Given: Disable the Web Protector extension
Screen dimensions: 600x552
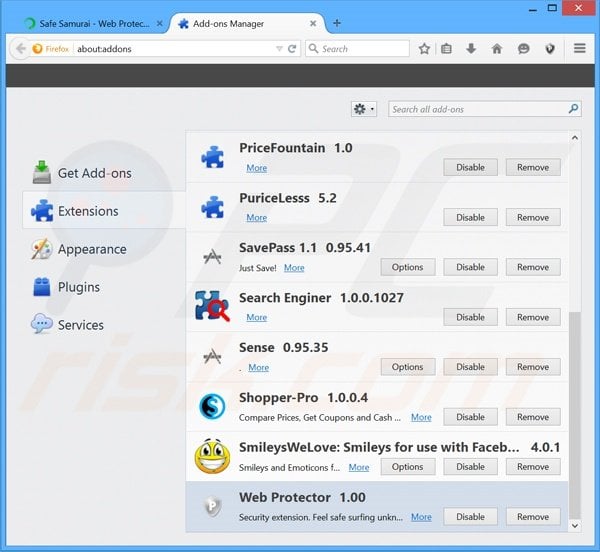Looking at the screenshot, I should 470,517.
